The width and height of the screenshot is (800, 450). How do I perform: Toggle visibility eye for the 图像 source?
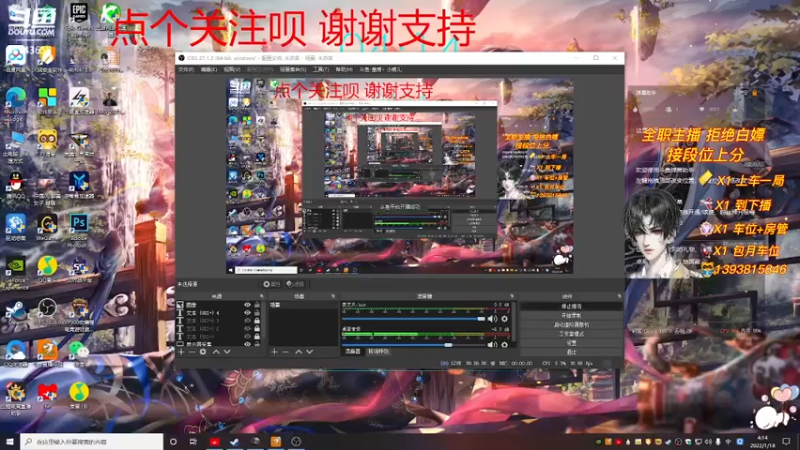tap(247, 305)
